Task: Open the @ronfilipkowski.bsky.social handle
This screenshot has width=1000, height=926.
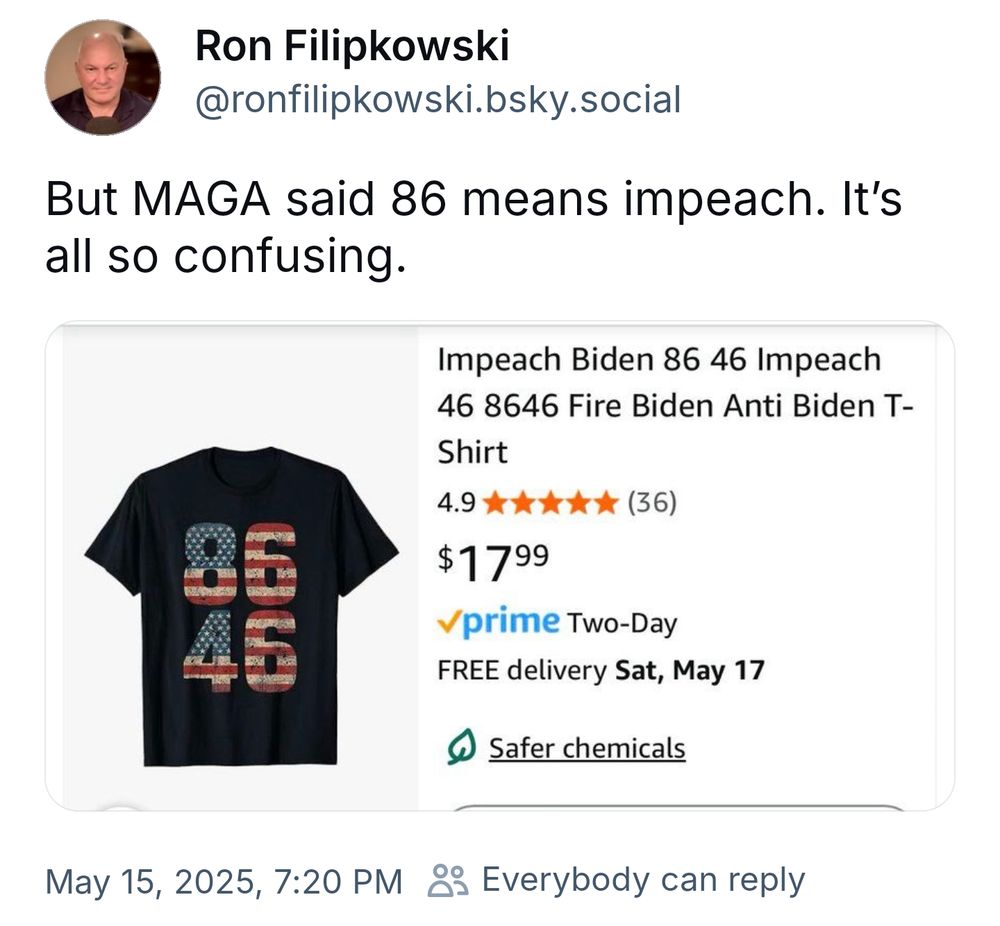Action: (x=438, y=99)
